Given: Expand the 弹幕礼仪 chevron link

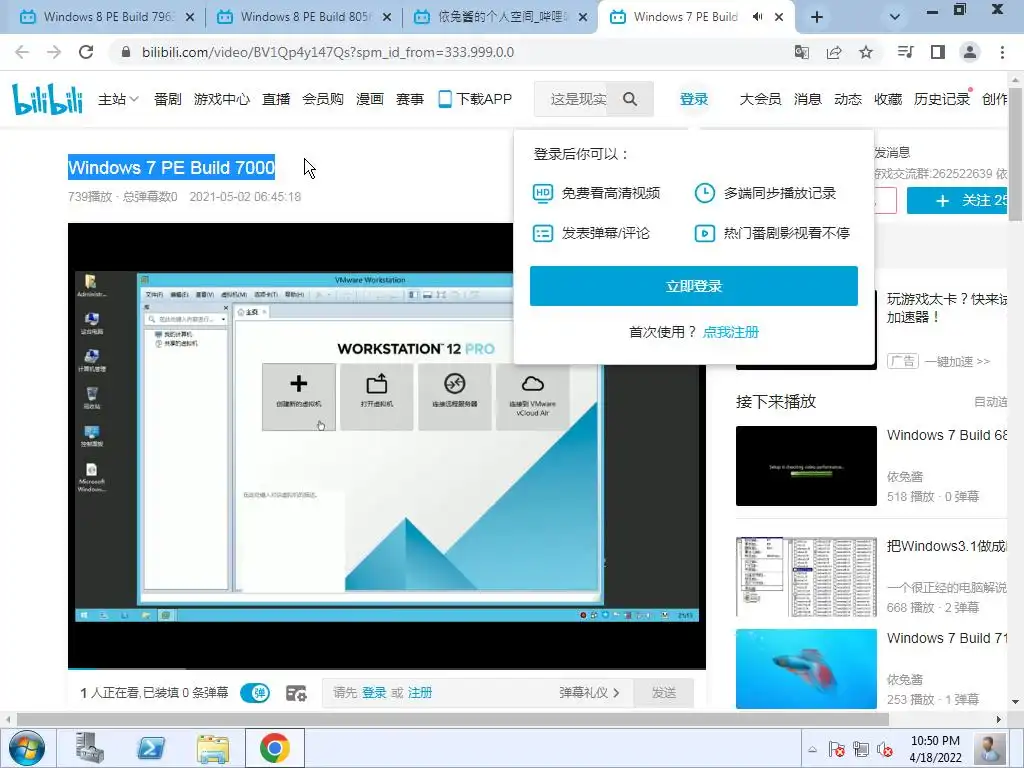Looking at the screenshot, I should coord(589,693).
